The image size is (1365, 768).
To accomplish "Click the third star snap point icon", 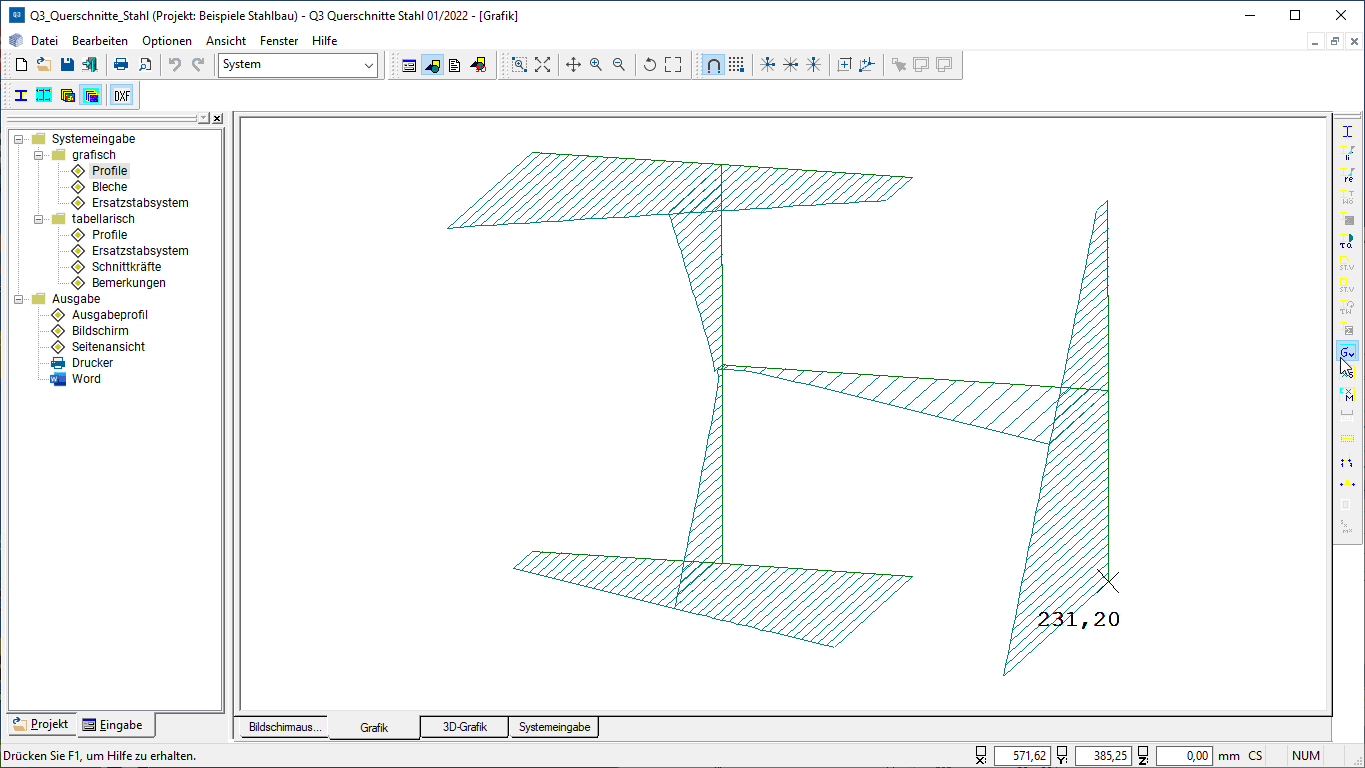I will coord(813,64).
